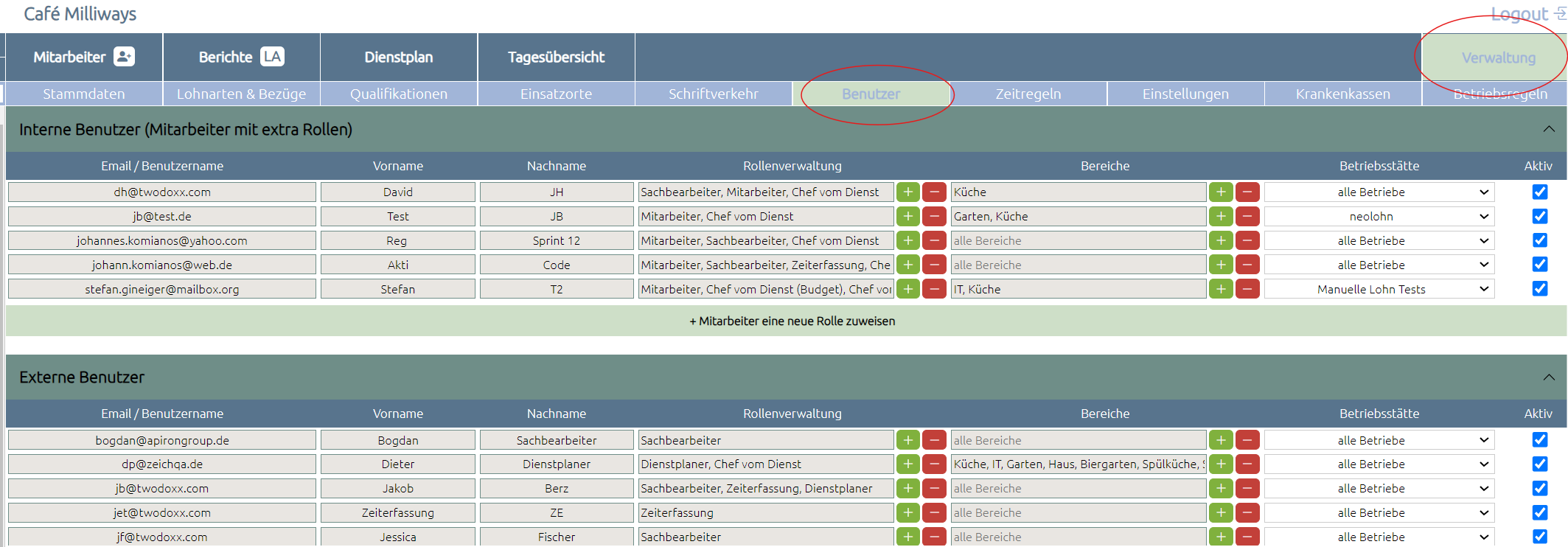Add a role for bogdan@apirongroup.de

pos(908,440)
